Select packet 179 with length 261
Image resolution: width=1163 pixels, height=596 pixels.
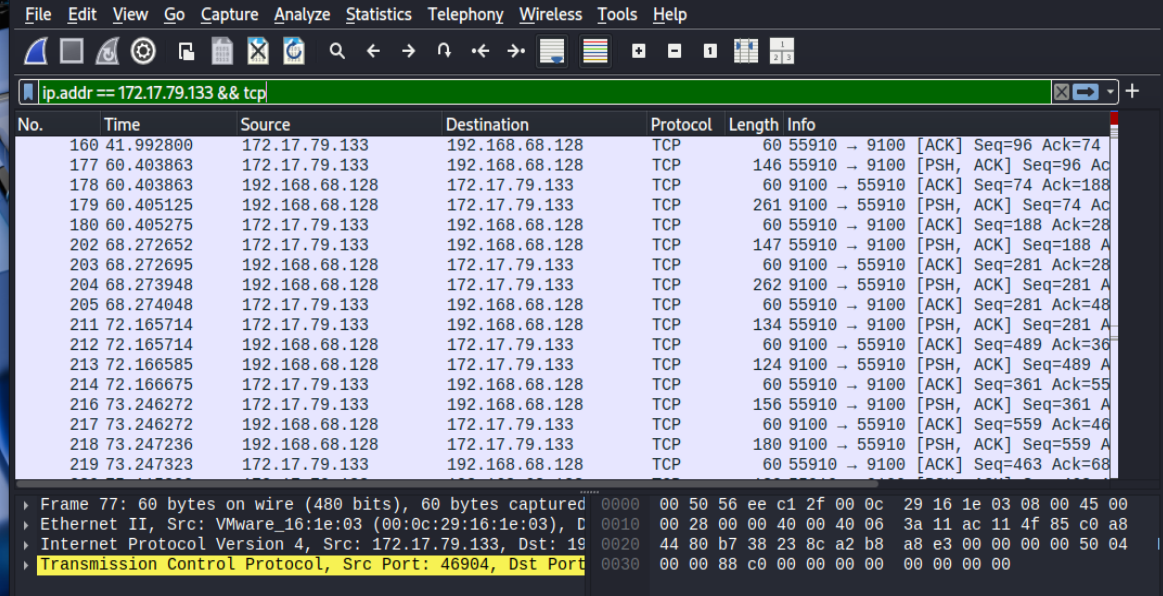563,205
